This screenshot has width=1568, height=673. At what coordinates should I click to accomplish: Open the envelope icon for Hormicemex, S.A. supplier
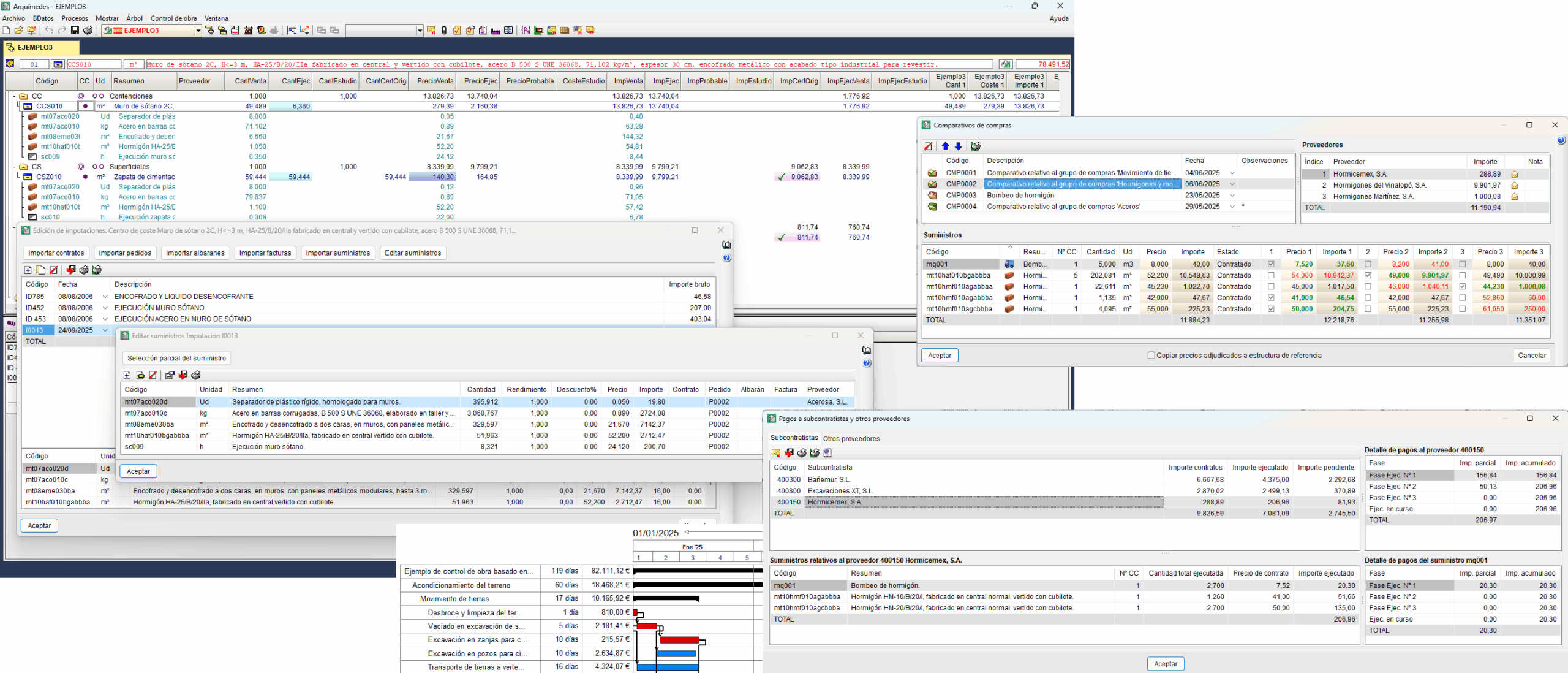pos(1514,174)
